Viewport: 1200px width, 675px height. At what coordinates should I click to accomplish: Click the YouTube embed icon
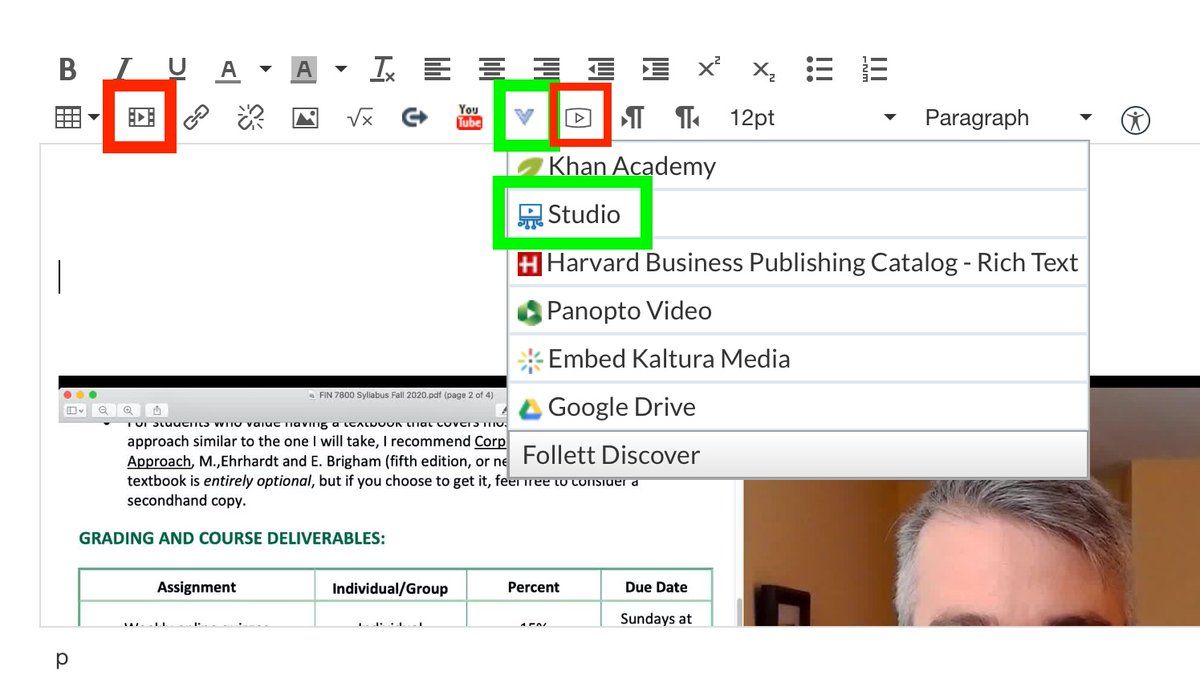coord(469,118)
